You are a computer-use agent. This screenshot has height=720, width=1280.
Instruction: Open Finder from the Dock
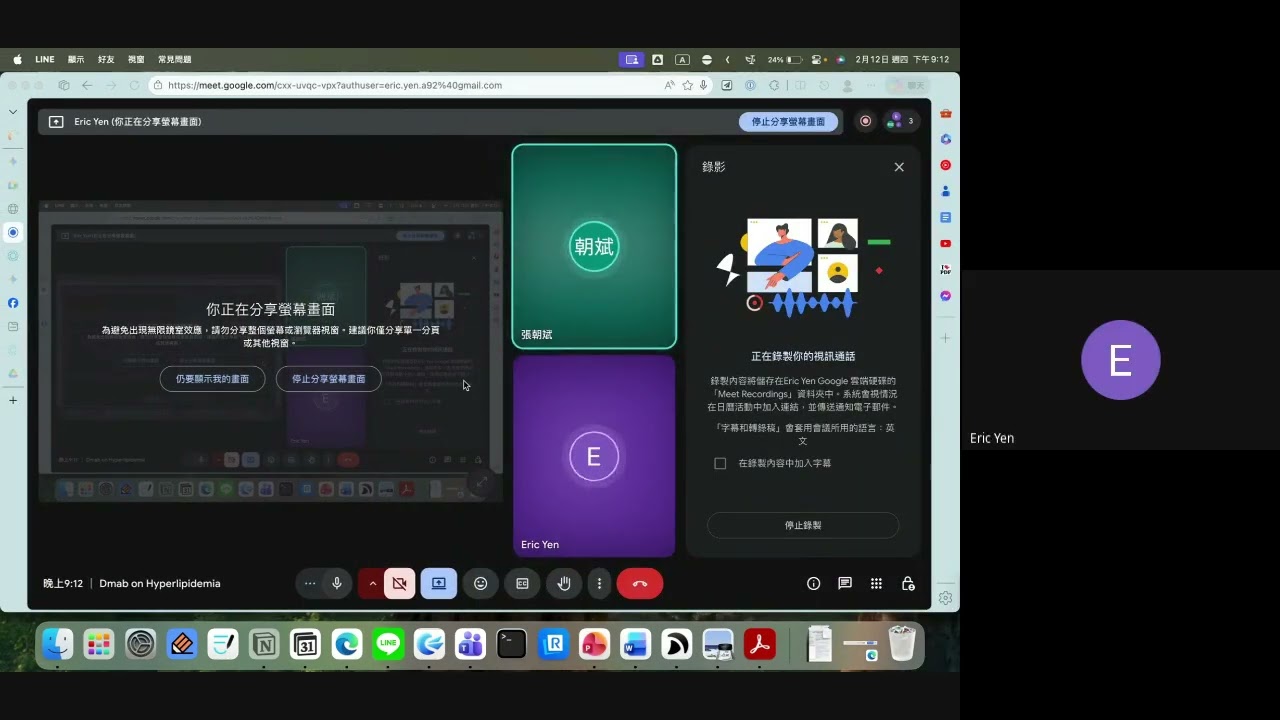[58, 644]
